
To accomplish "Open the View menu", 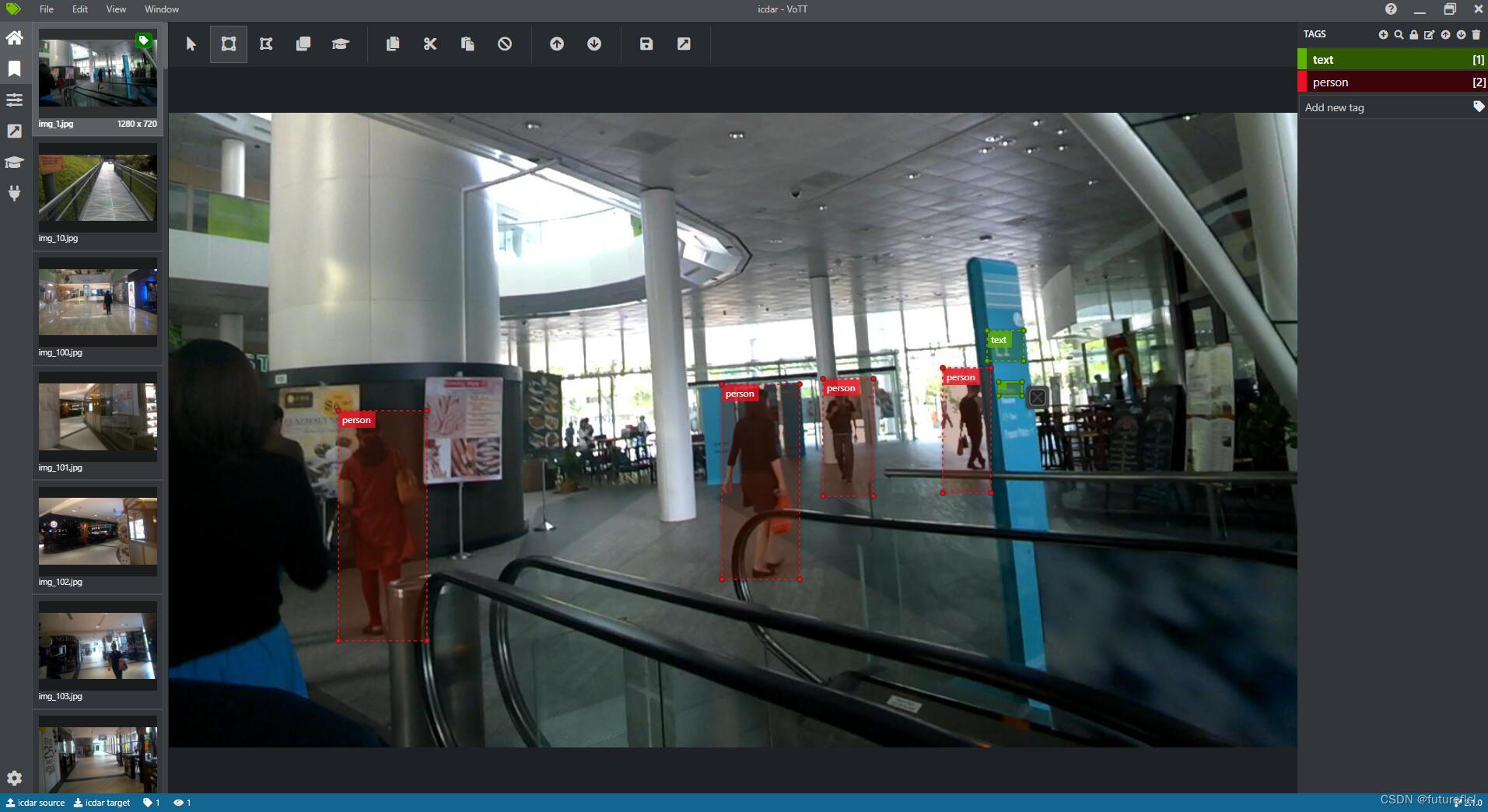I will click(116, 9).
